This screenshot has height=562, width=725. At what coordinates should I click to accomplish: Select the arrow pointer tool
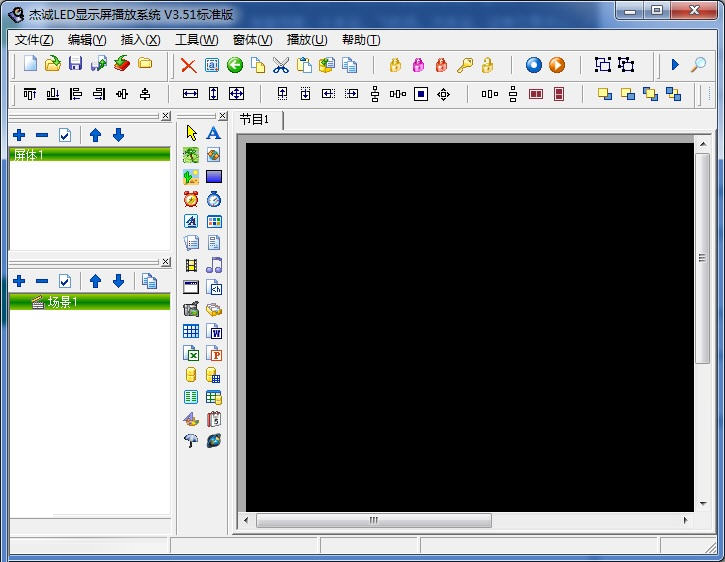point(191,133)
